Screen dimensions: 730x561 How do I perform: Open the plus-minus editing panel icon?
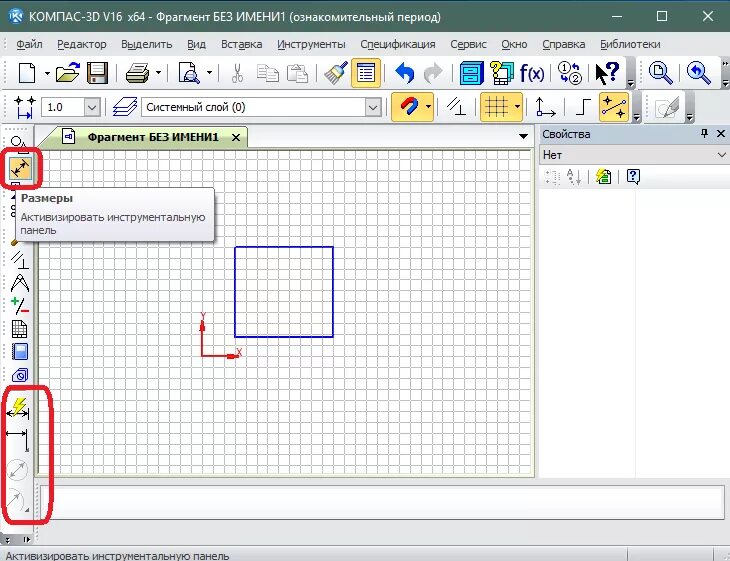(20, 306)
